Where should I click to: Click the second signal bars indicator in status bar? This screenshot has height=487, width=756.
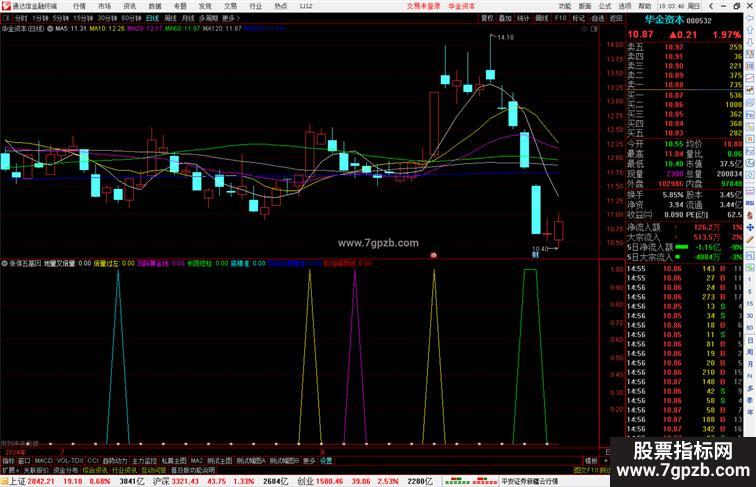point(485,481)
